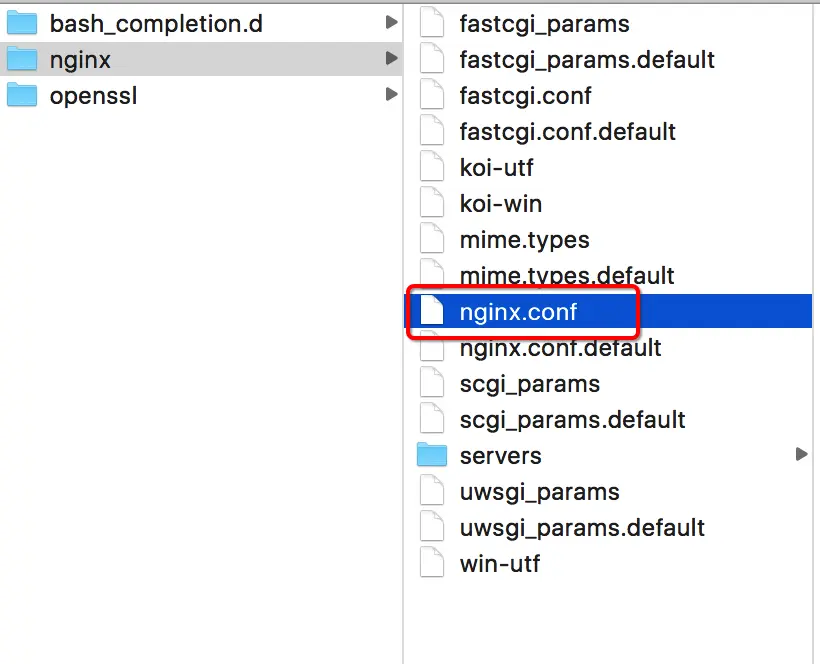Click the win-utf file icon

pyautogui.click(x=432, y=564)
